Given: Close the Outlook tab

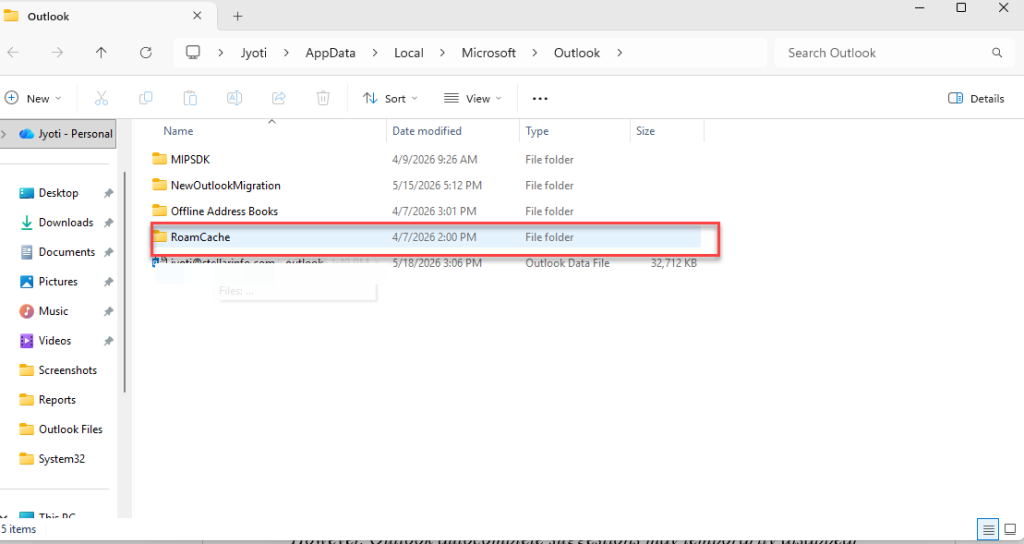Looking at the screenshot, I should pyautogui.click(x=197, y=16).
